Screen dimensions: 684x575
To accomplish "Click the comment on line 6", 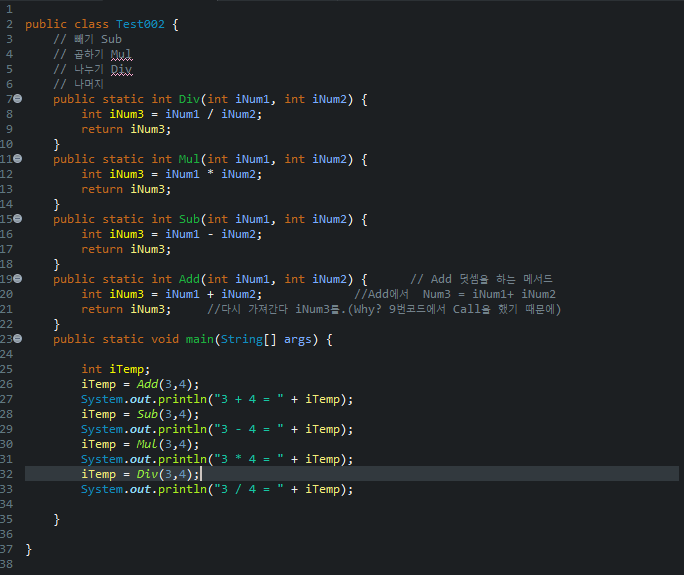I will click(x=79, y=84).
